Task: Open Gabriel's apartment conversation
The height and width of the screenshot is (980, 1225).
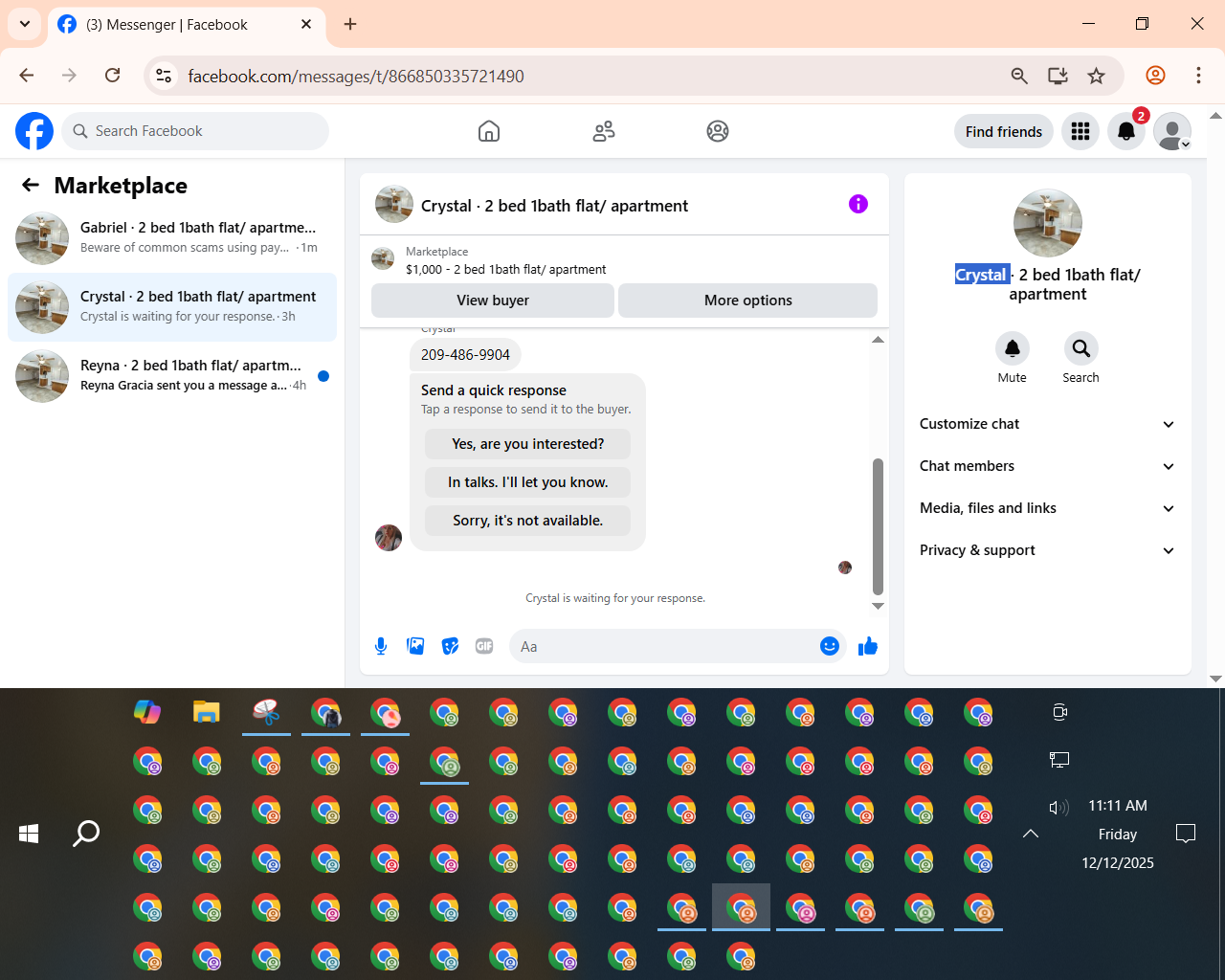Action: coord(172,238)
